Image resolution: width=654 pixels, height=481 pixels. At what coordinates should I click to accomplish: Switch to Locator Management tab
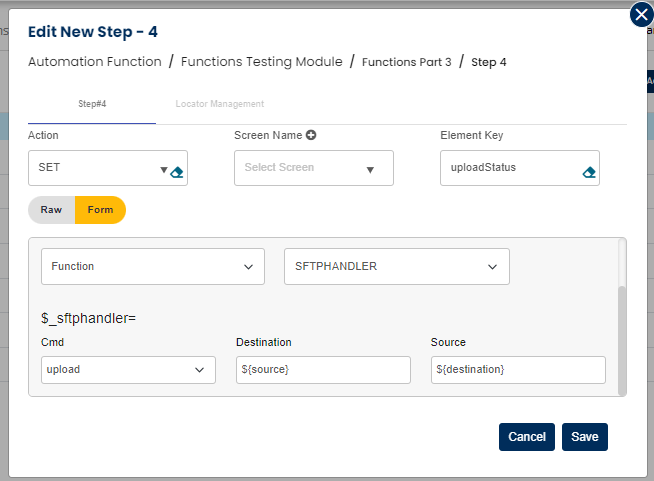pyautogui.click(x=219, y=104)
